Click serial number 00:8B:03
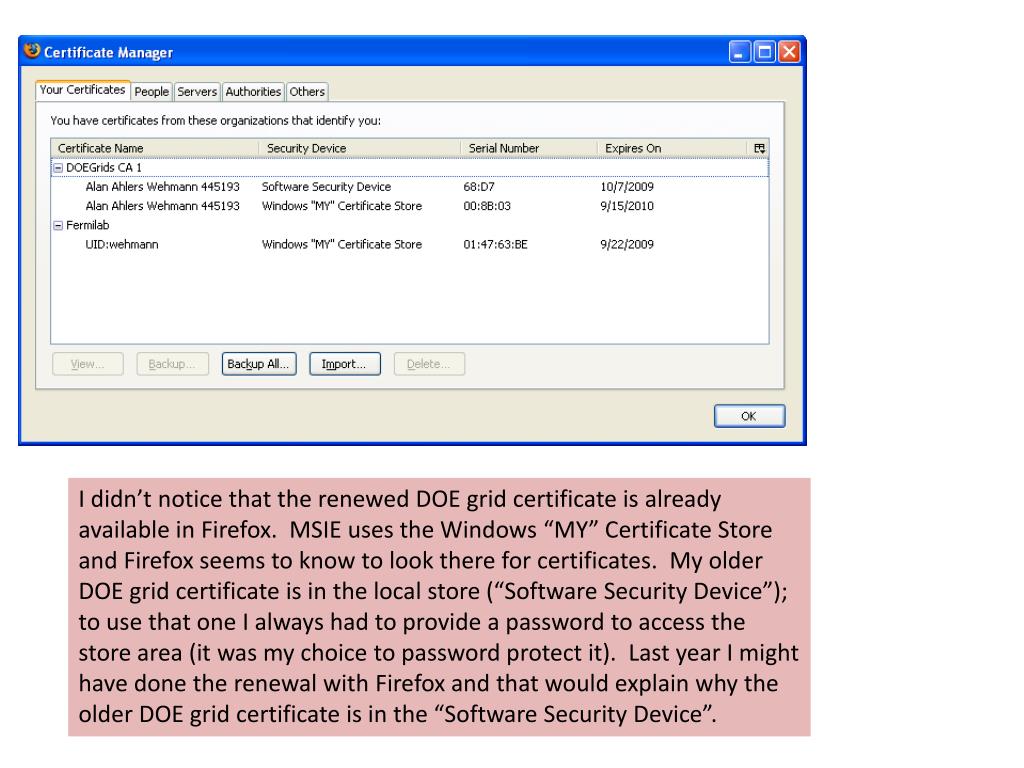This screenshot has width=1024, height=768. click(487, 206)
